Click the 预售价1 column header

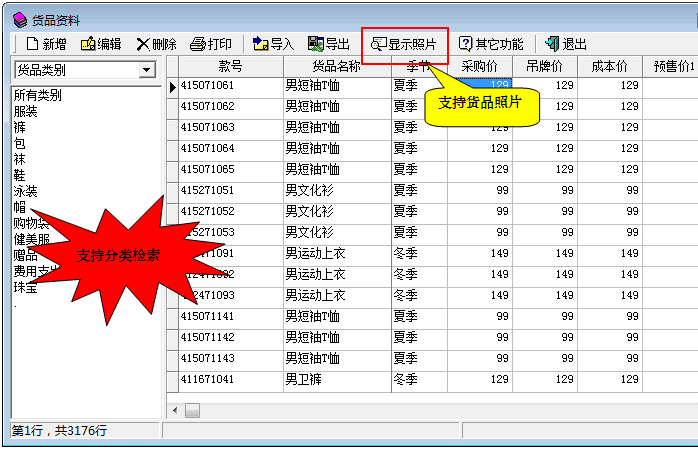point(670,66)
